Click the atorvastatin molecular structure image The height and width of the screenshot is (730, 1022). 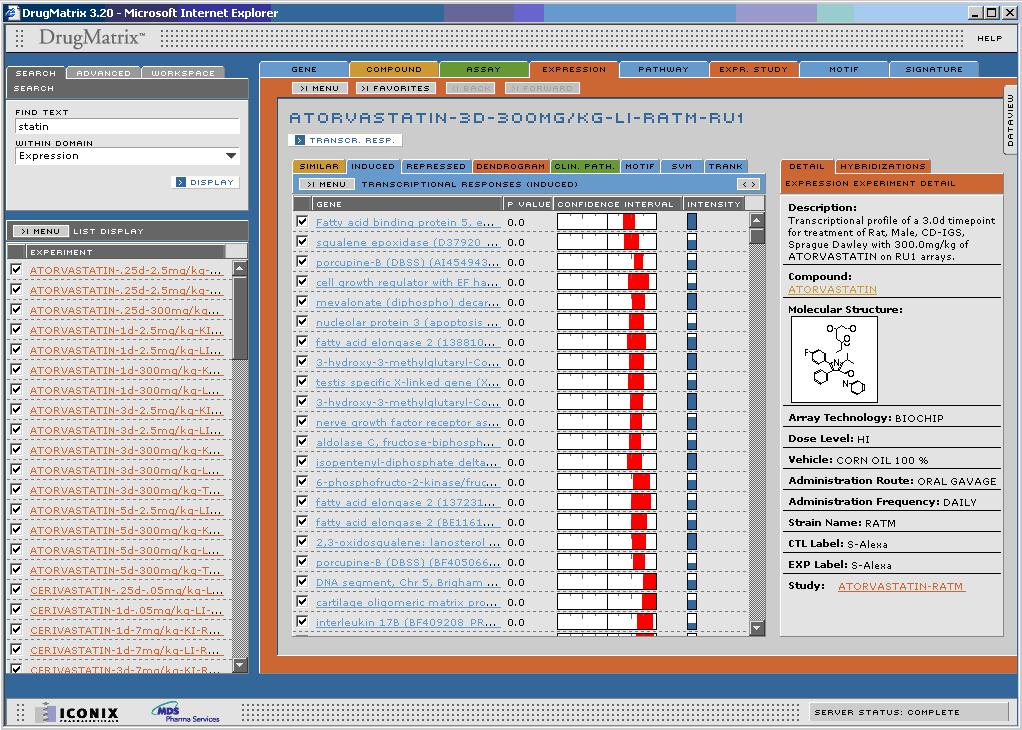pos(833,360)
